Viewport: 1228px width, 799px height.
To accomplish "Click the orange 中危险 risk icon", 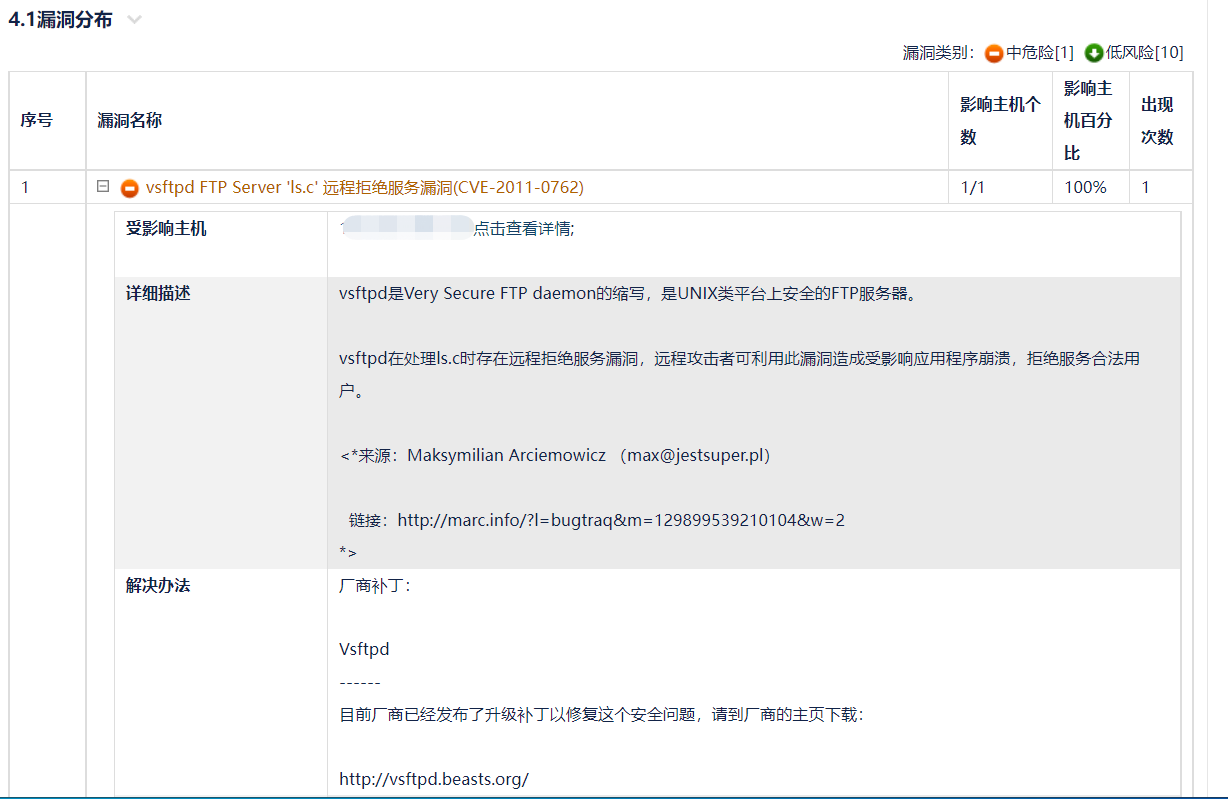I will (994, 53).
